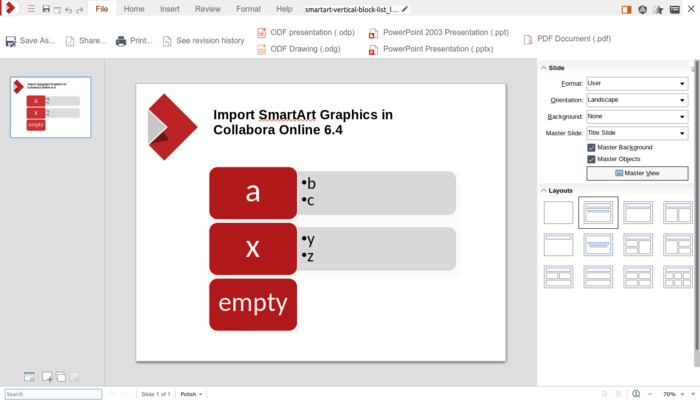The height and width of the screenshot is (402, 700).
Task: Select the blank slide layout
Action: 558,213
